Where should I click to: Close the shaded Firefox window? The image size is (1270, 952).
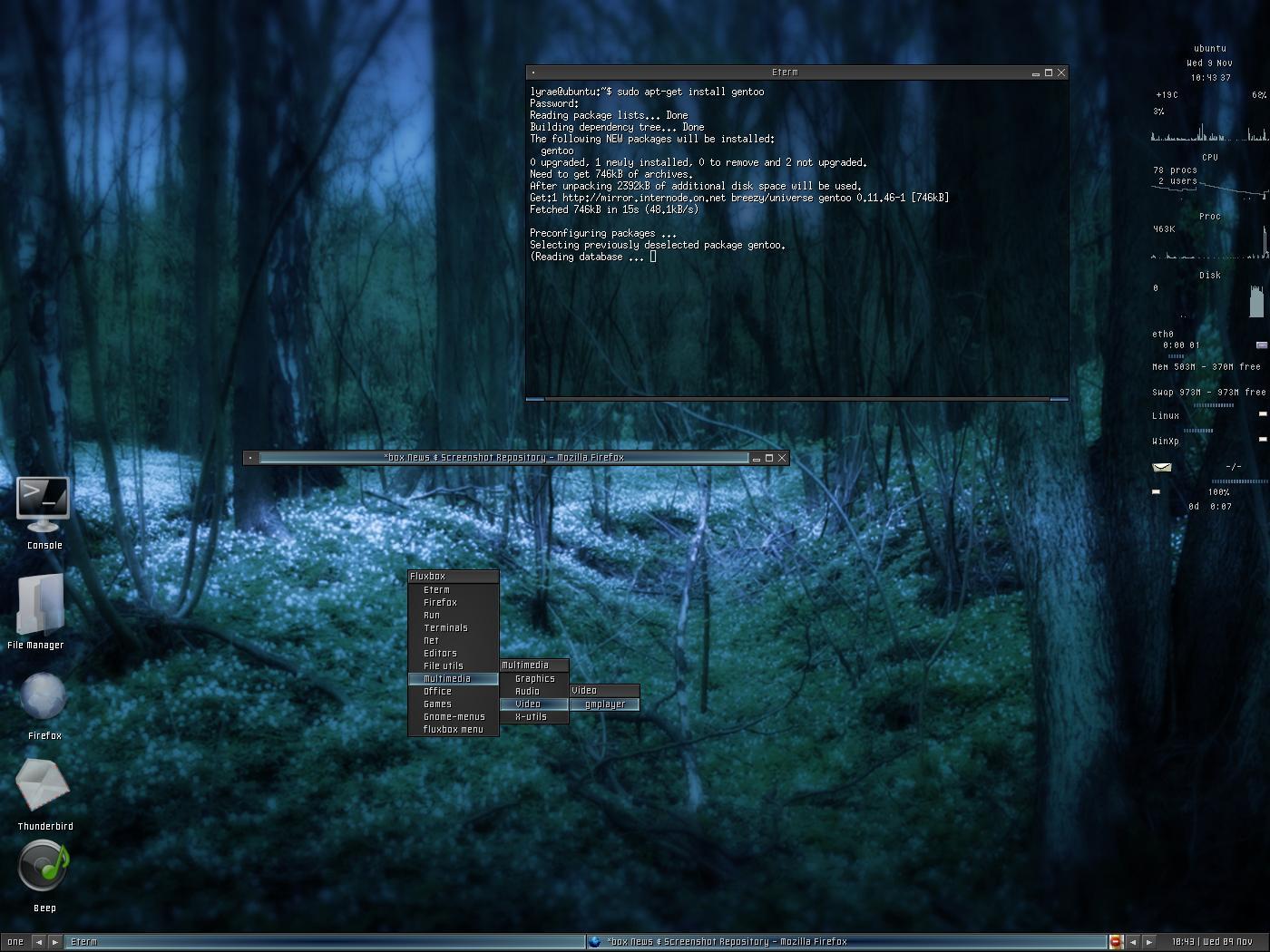click(782, 458)
